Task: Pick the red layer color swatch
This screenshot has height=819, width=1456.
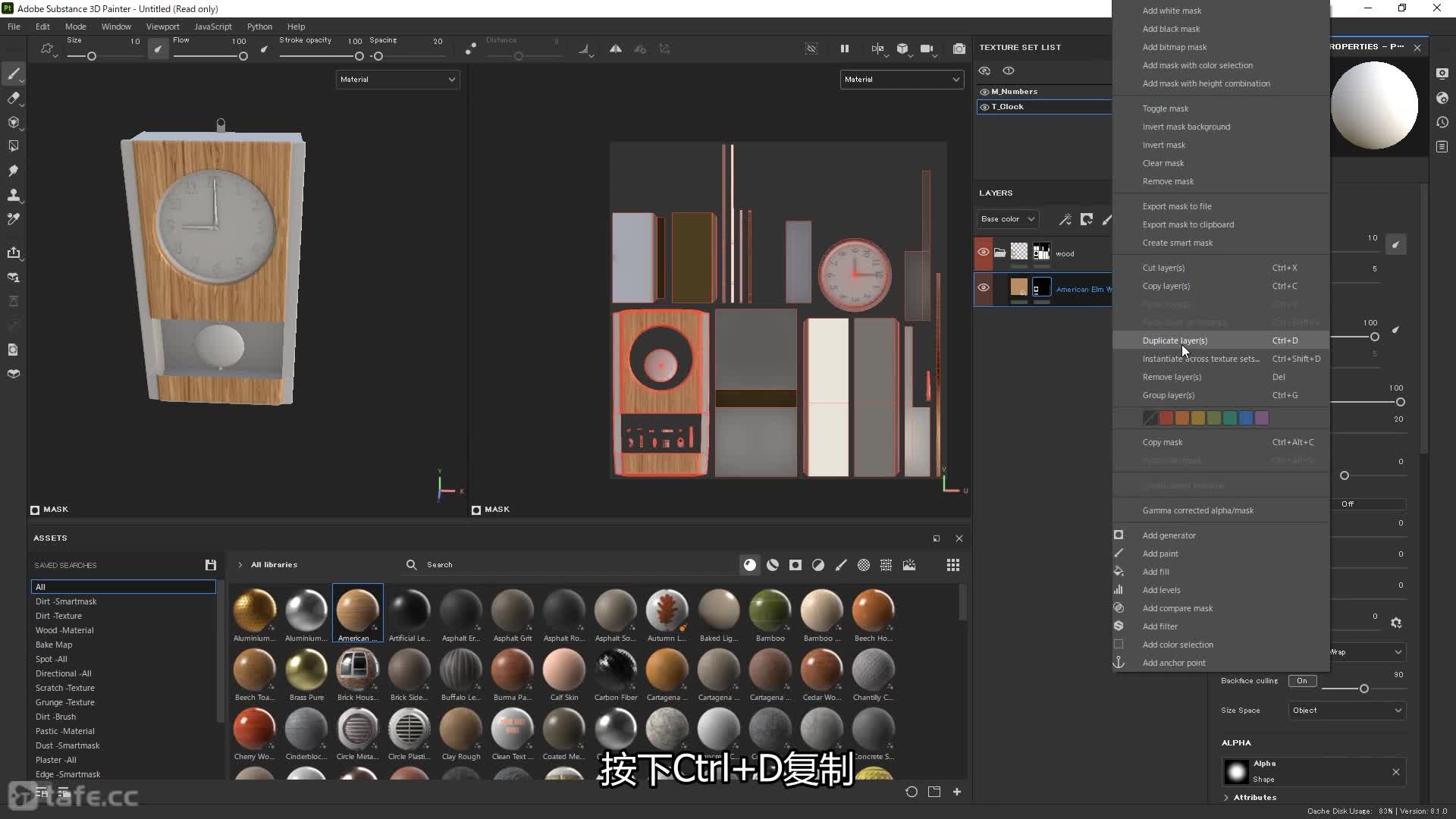Action: [1166, 418]
